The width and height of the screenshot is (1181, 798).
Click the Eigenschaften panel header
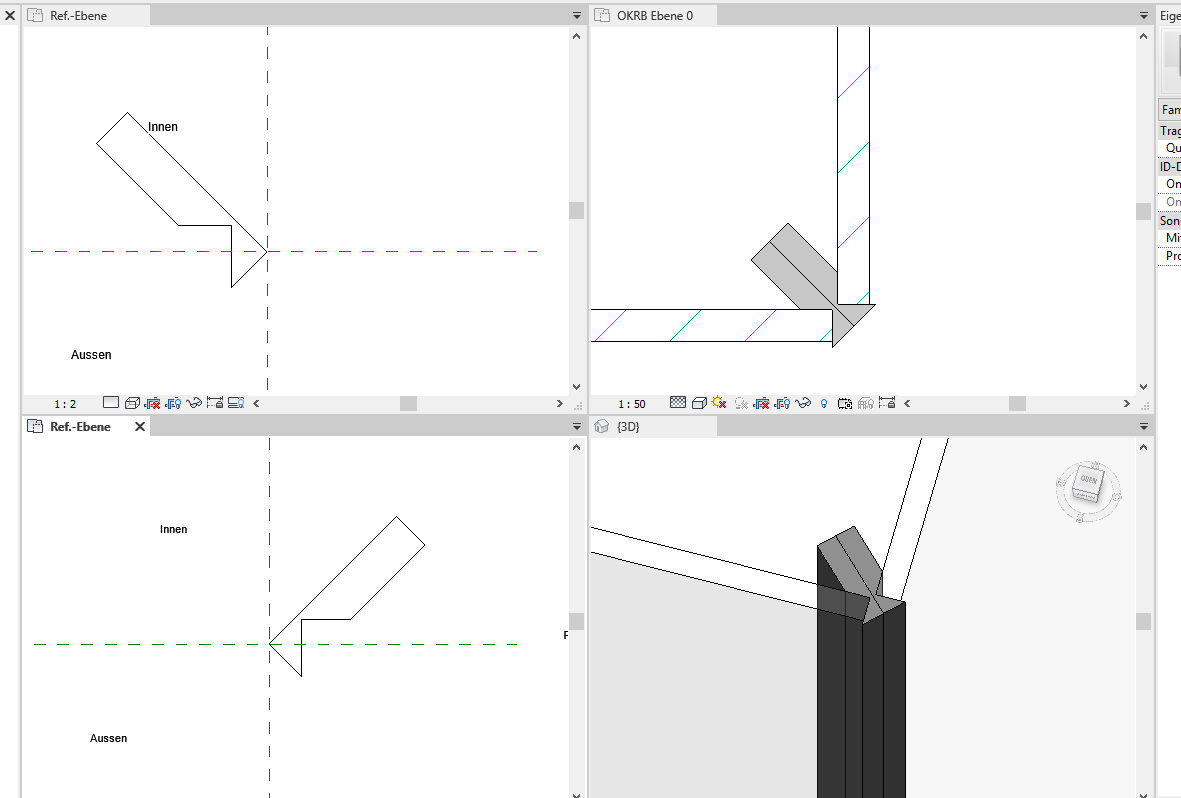tap(1169, 15)
